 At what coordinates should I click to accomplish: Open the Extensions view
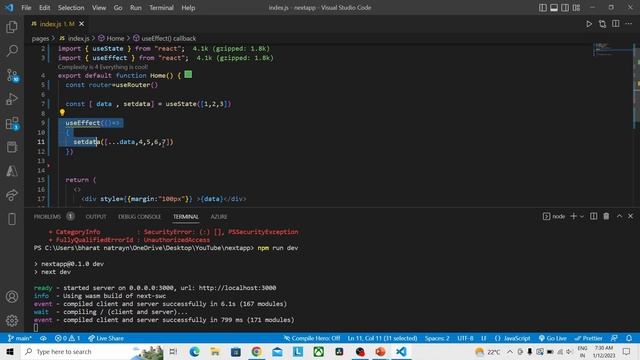coord(12,123)
